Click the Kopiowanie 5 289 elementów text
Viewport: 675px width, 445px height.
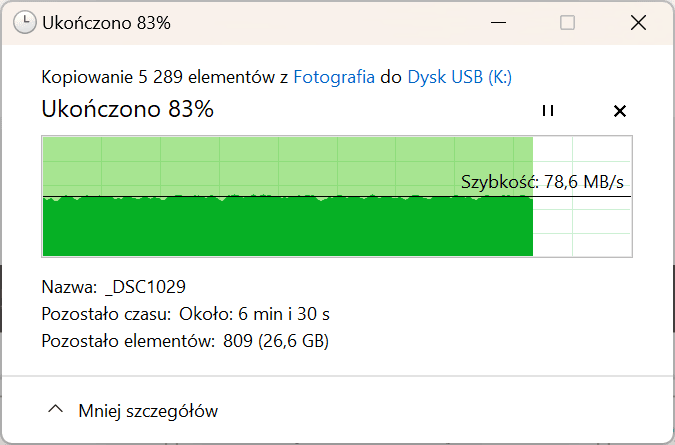(160, 77)
